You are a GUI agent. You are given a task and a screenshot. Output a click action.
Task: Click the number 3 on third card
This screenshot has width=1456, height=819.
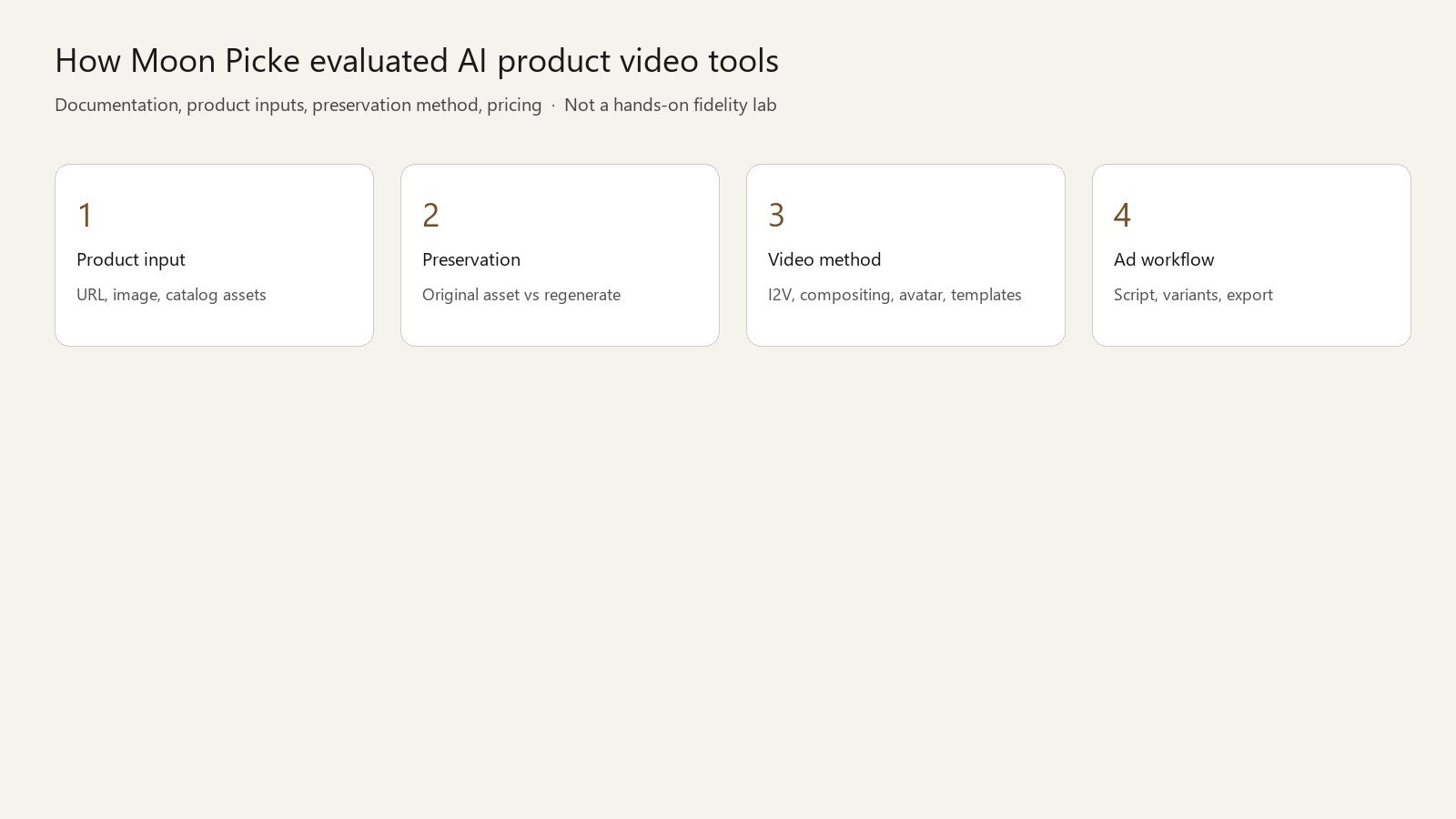(x=776, y=216)
